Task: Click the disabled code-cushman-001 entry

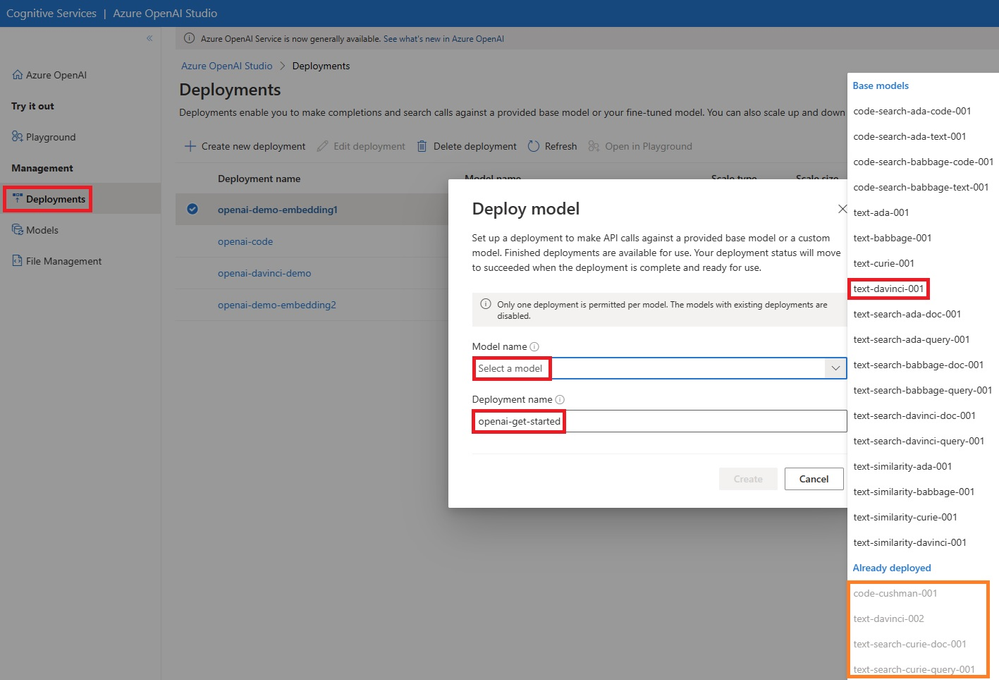Action: coord(895,593)
